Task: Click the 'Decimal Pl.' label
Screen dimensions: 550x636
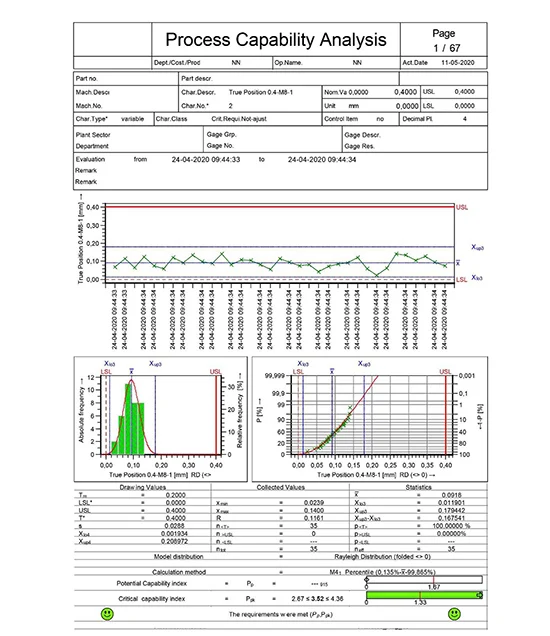Action: (x=418, y=119)
